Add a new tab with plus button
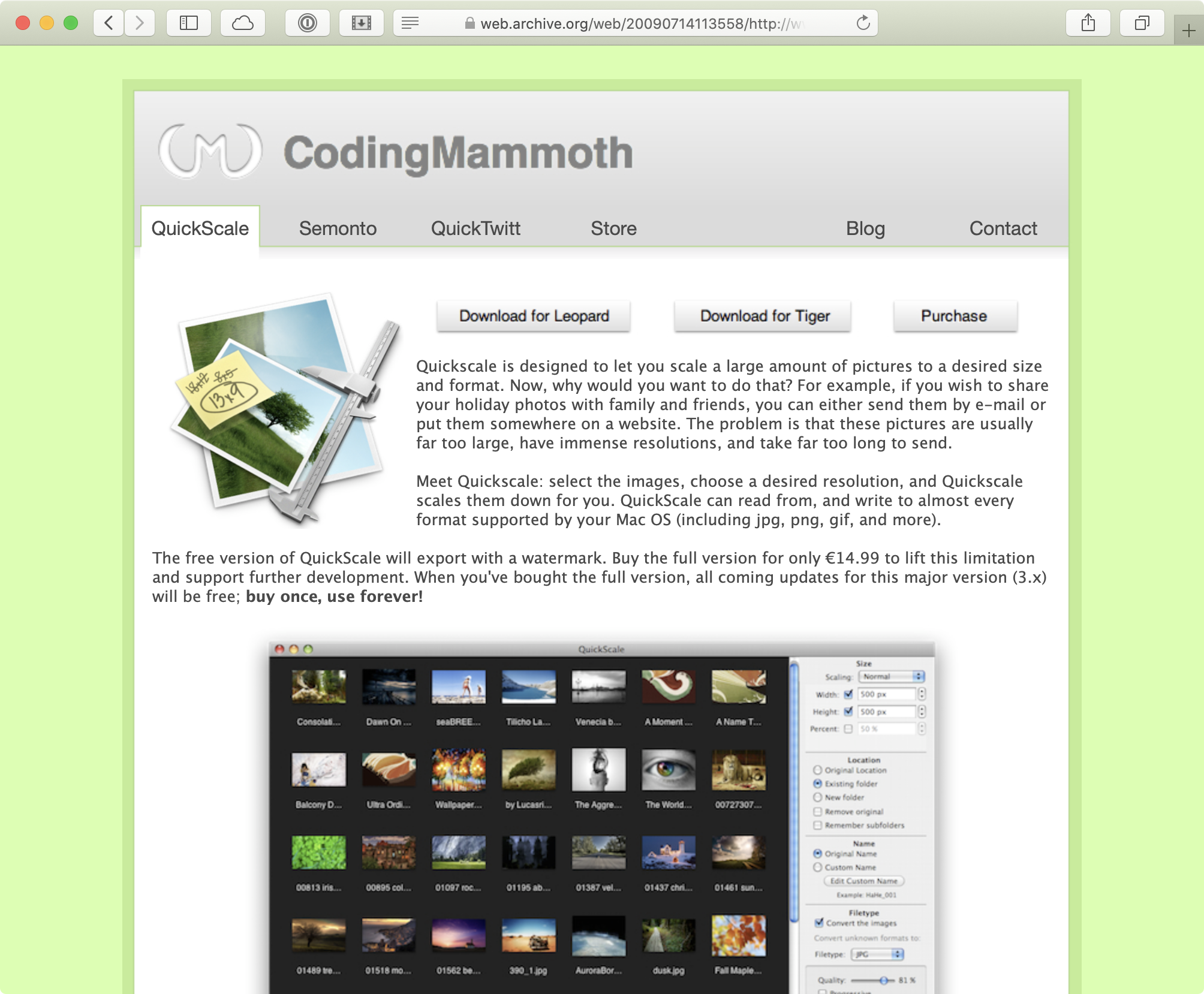Screen dimensions: 1204x994 1188,31
